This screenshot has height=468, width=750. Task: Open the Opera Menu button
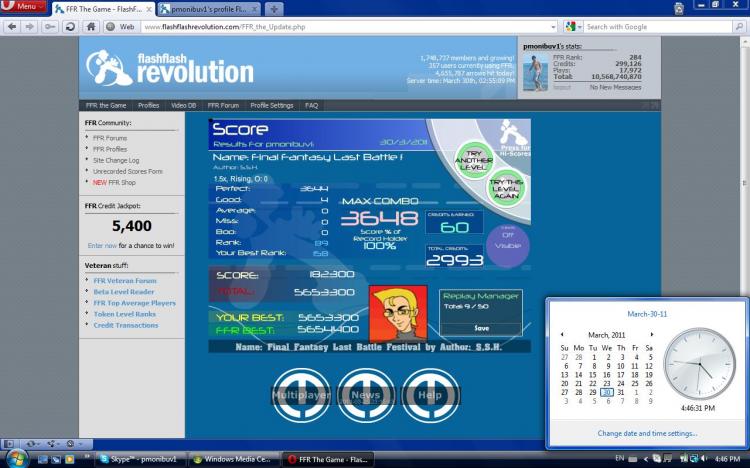[x=23, y=6]
